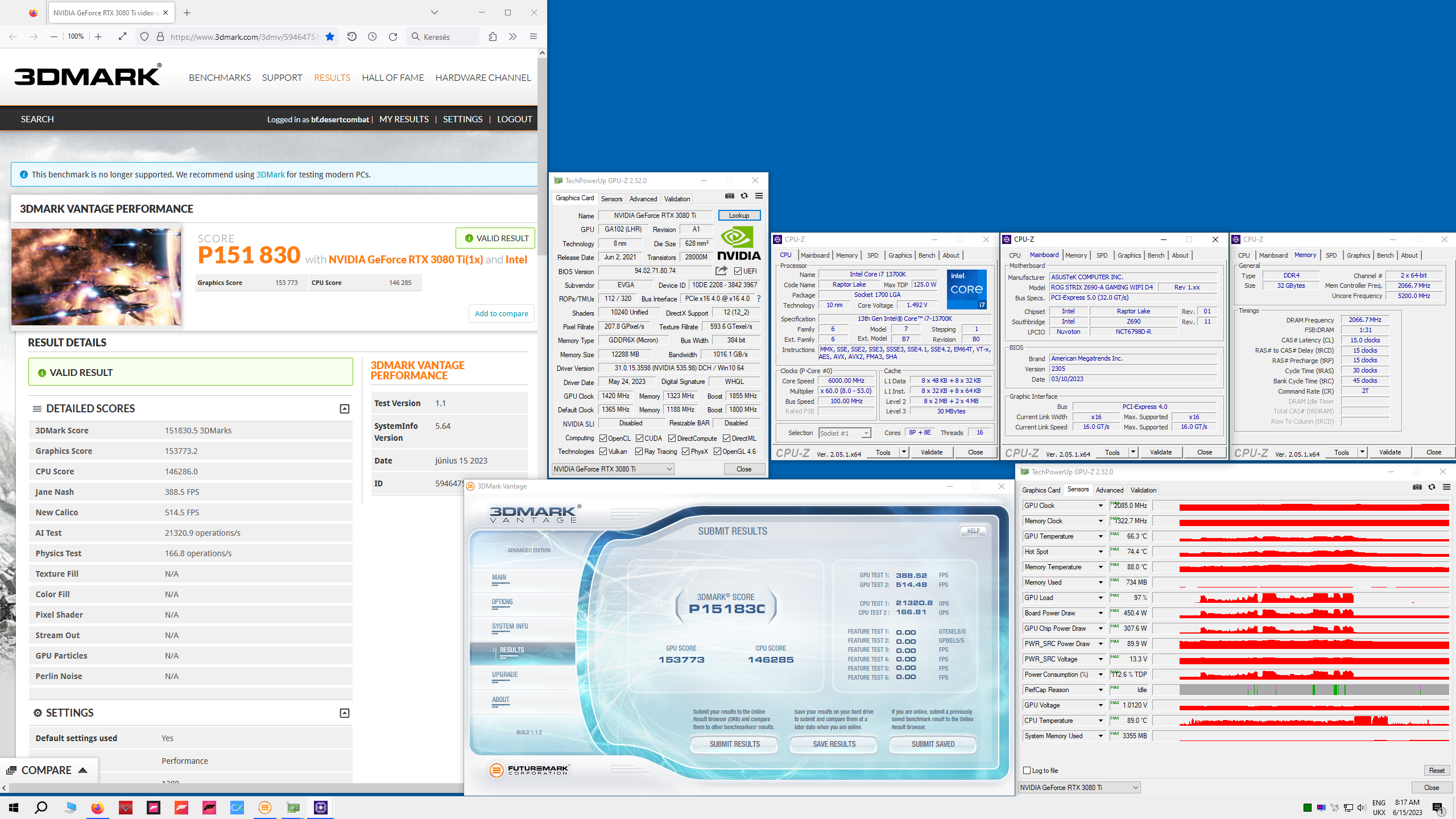Image resolution: width=1456 pixels, height=819 pixels.
Task: Open Benchmarks menu on 3DMark site
Action: click(220, 78)
